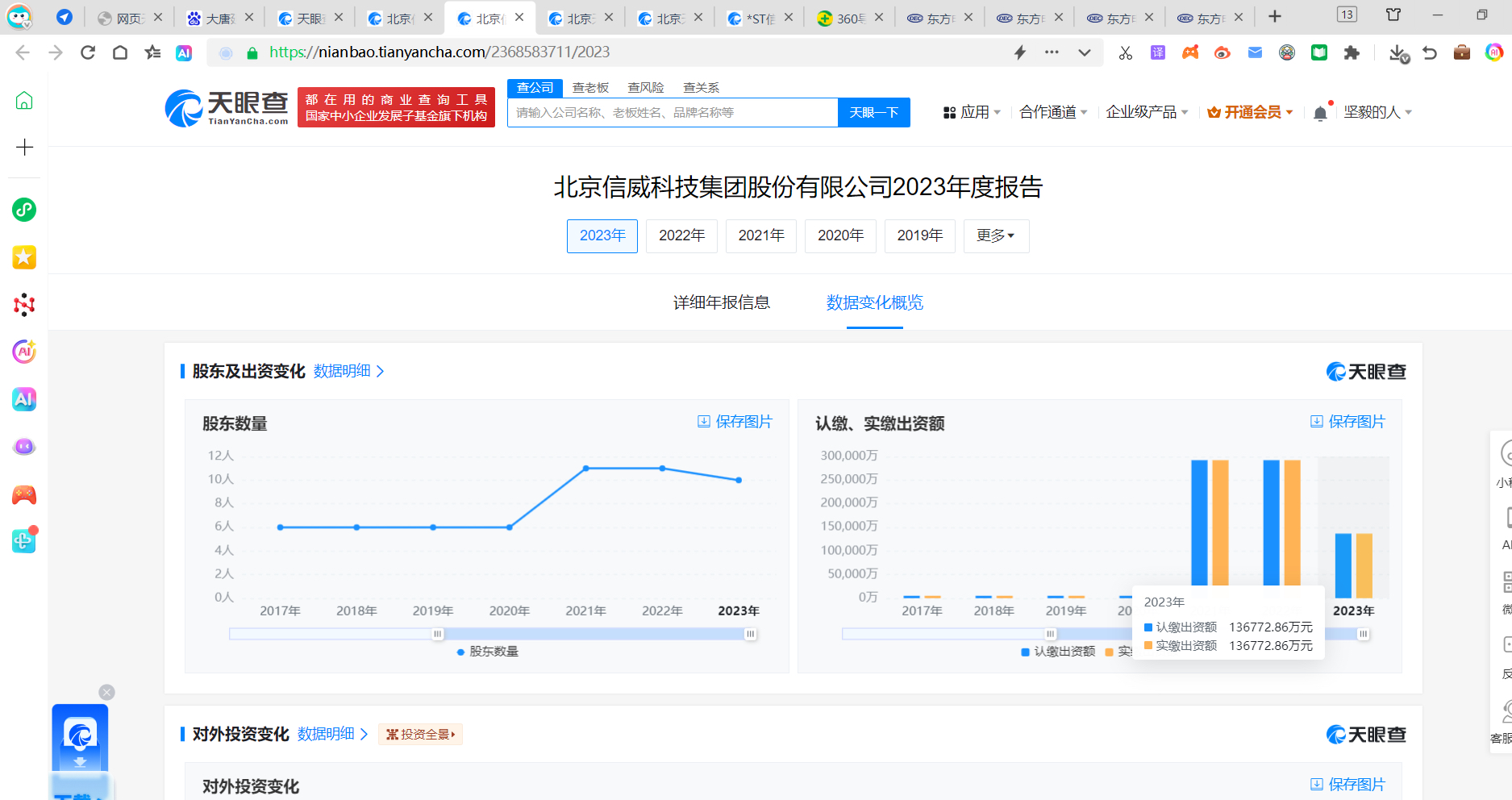Open the three-dot address bar menu

[x=1052, y=52]
